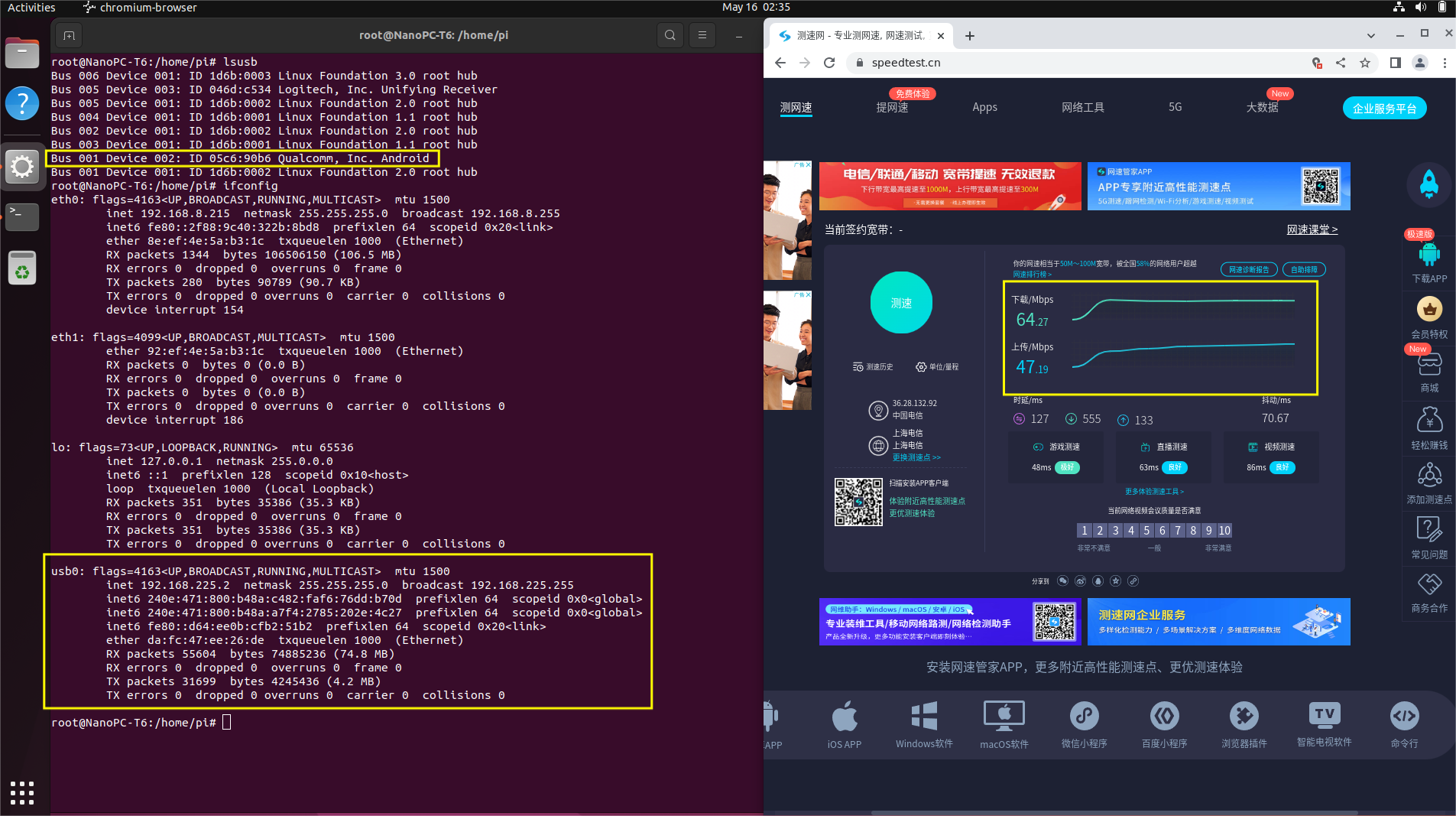
Task: Click the 更换测速点 link
Action: tap(916, 457)
